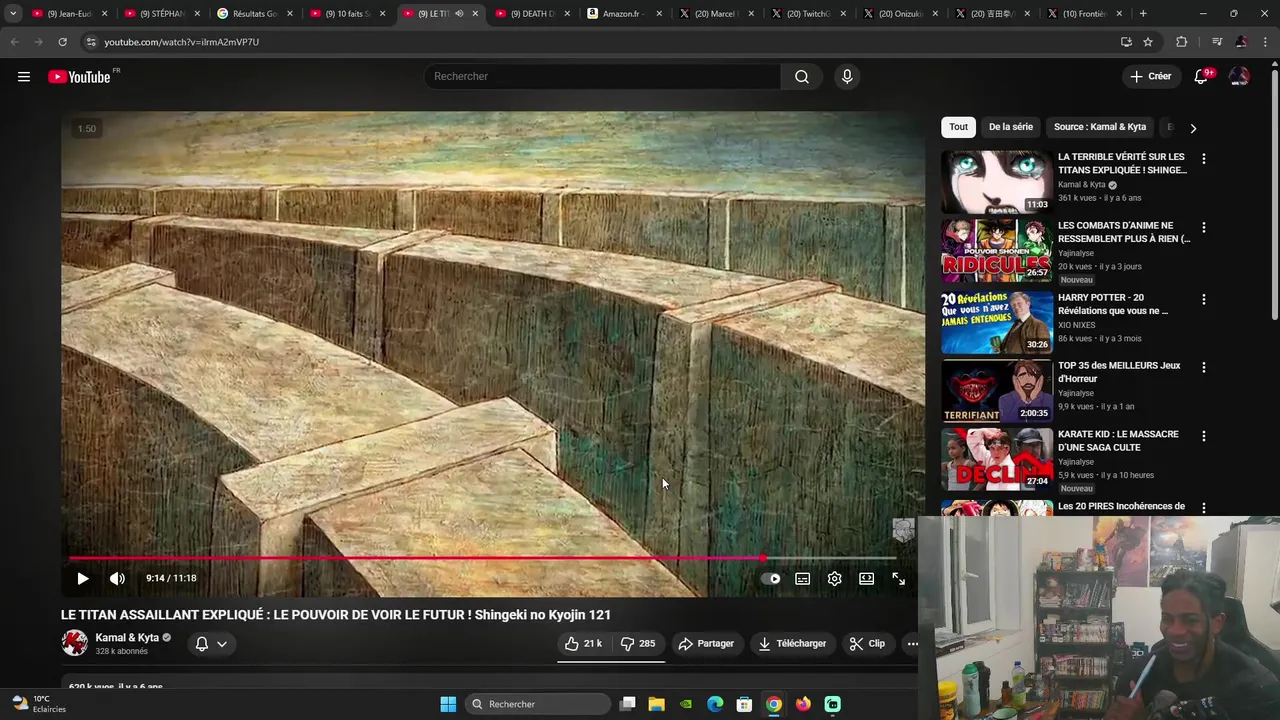Switch to theater mode view
1280x720 pixels.
click(x=866, y=578)
